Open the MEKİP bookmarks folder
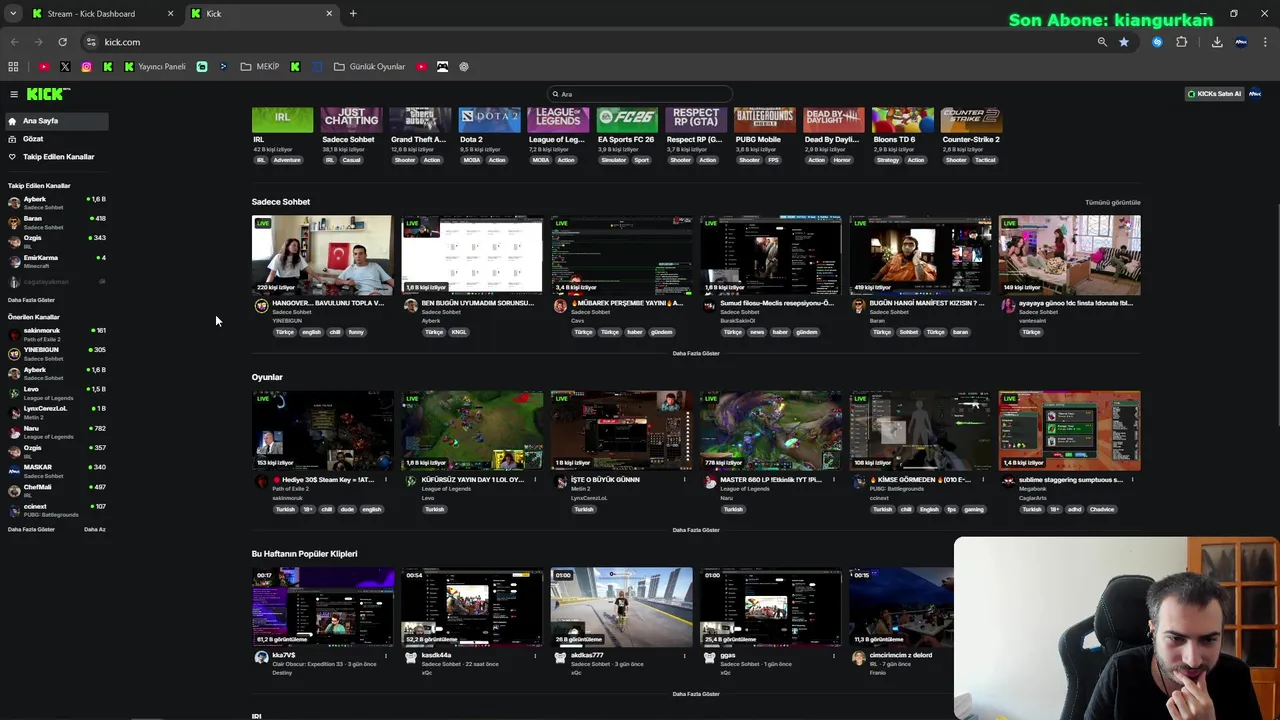 pos(260,67)
